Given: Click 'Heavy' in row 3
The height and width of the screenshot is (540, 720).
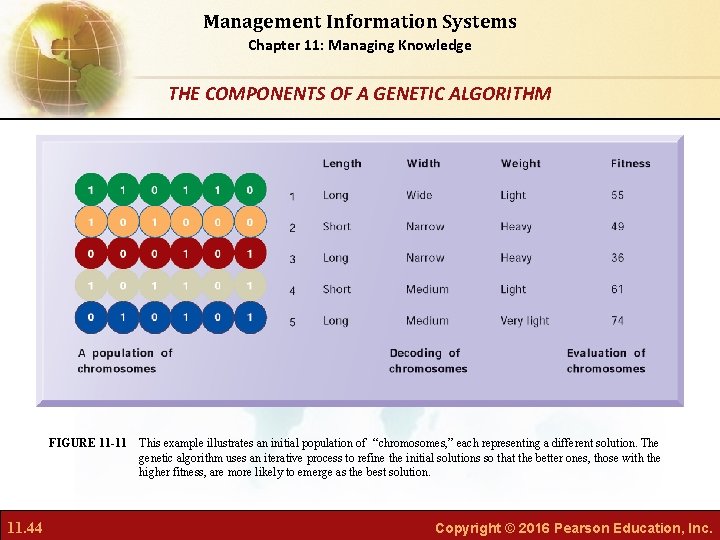Looking at the screenshot, I should pyautogui.click(x=516, y=258).
